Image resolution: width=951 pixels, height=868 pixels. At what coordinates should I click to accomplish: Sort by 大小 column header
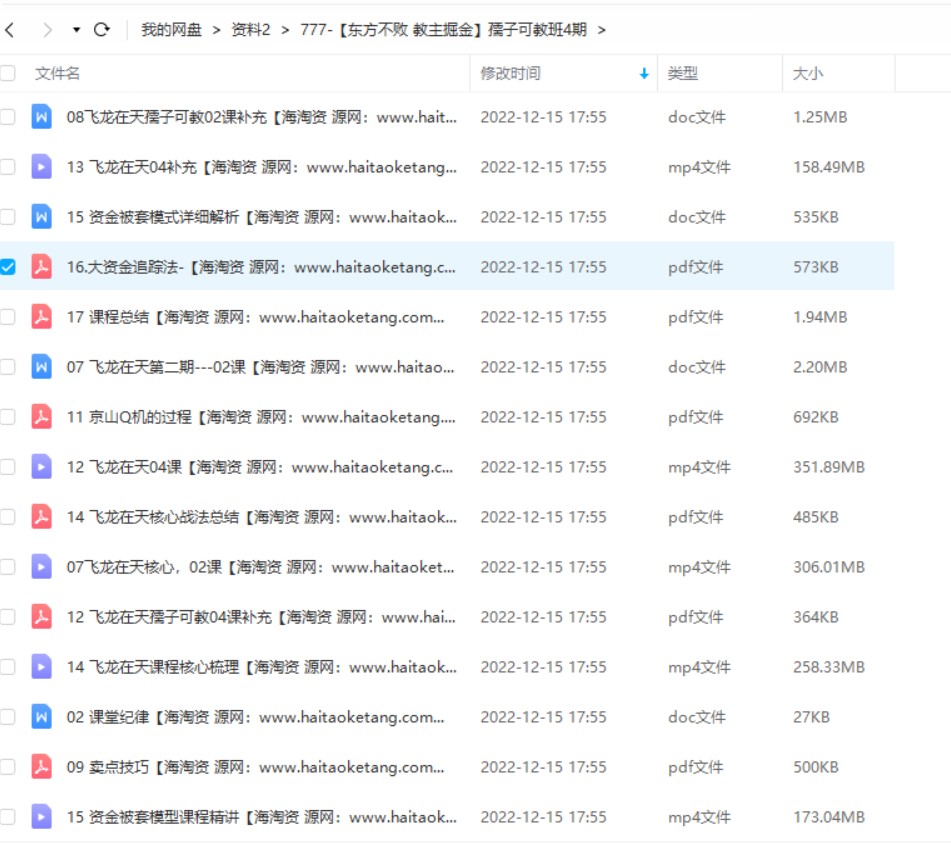click(807, 73)
